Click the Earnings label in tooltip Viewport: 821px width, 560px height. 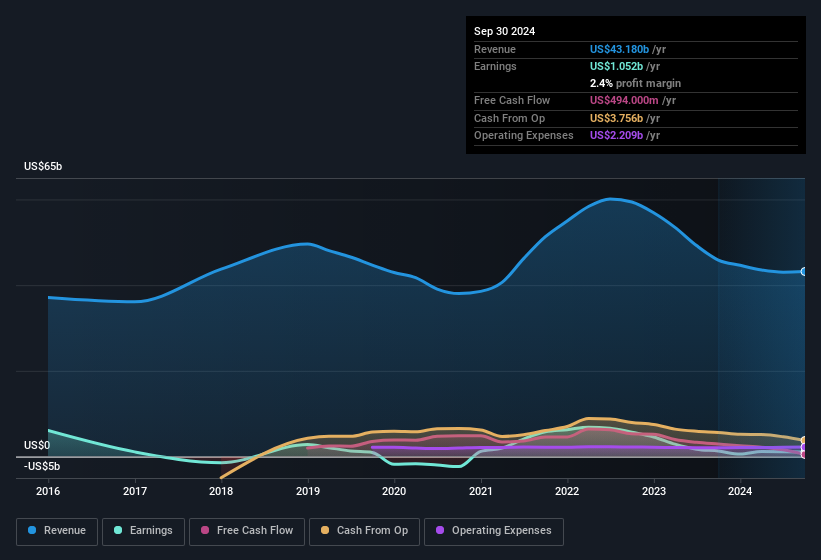tap(495, 66)
